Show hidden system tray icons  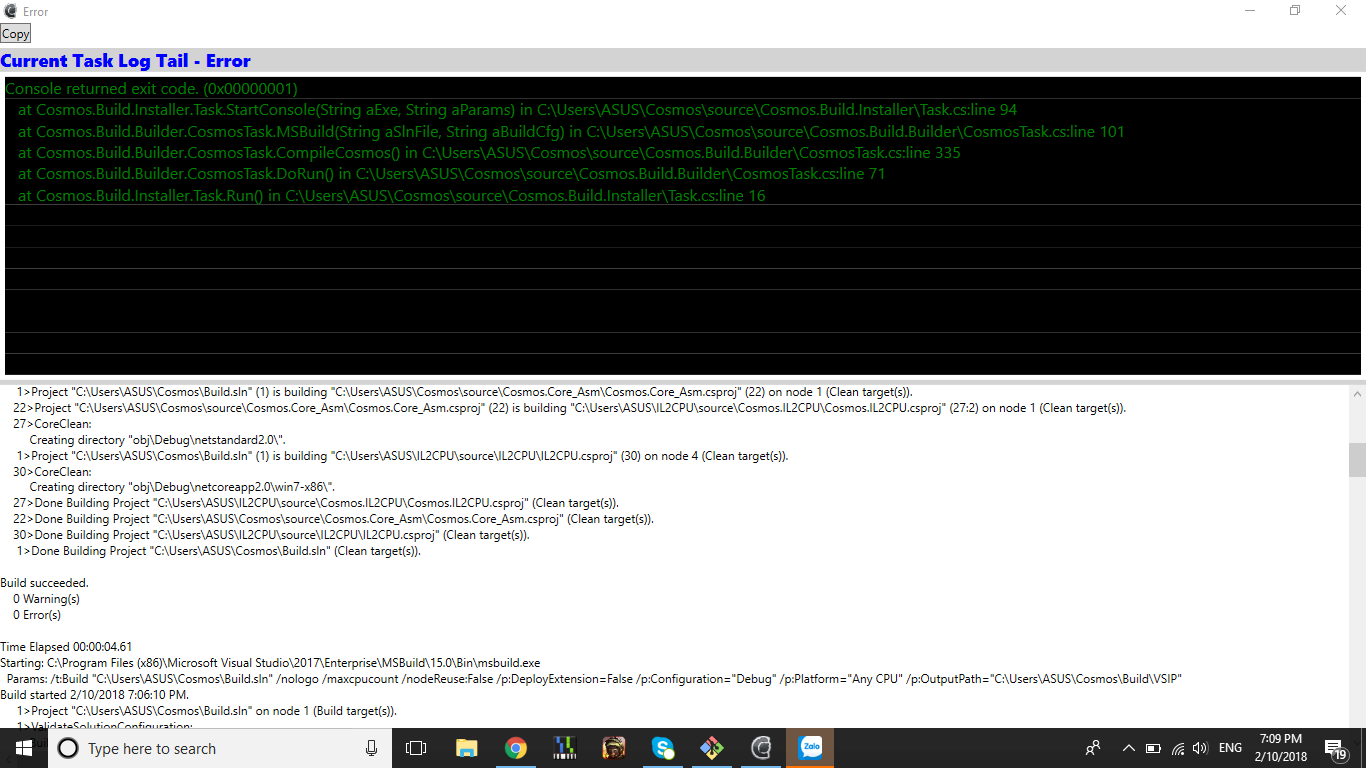pos(1128,748)
